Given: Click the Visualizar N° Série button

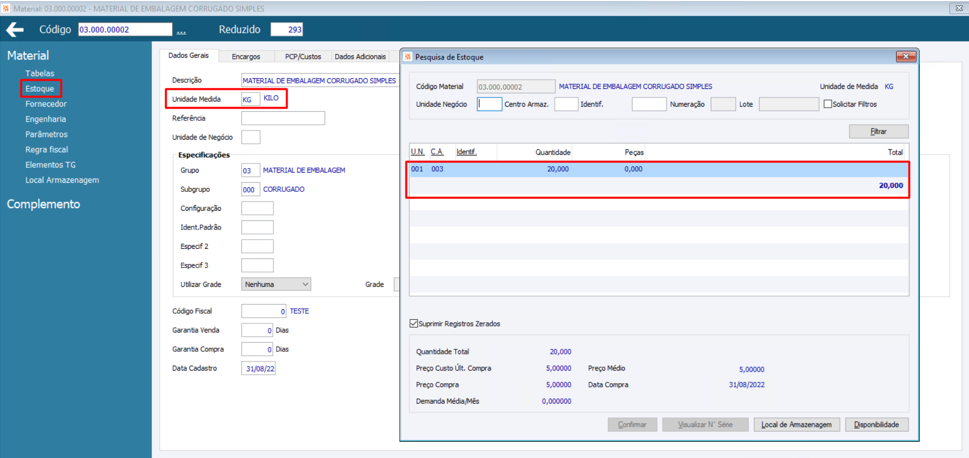Looking at the screenshot, I should coord(705,425).
